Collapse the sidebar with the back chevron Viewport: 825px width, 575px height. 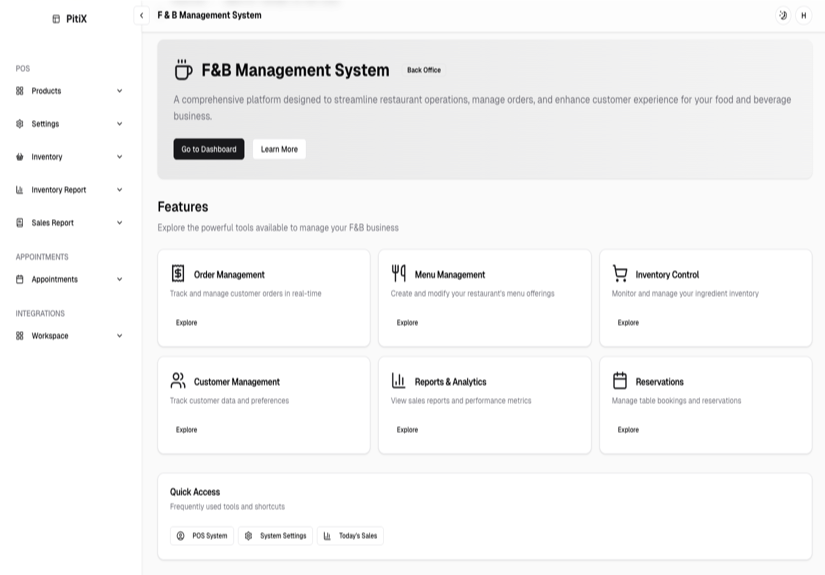(141, 15)
